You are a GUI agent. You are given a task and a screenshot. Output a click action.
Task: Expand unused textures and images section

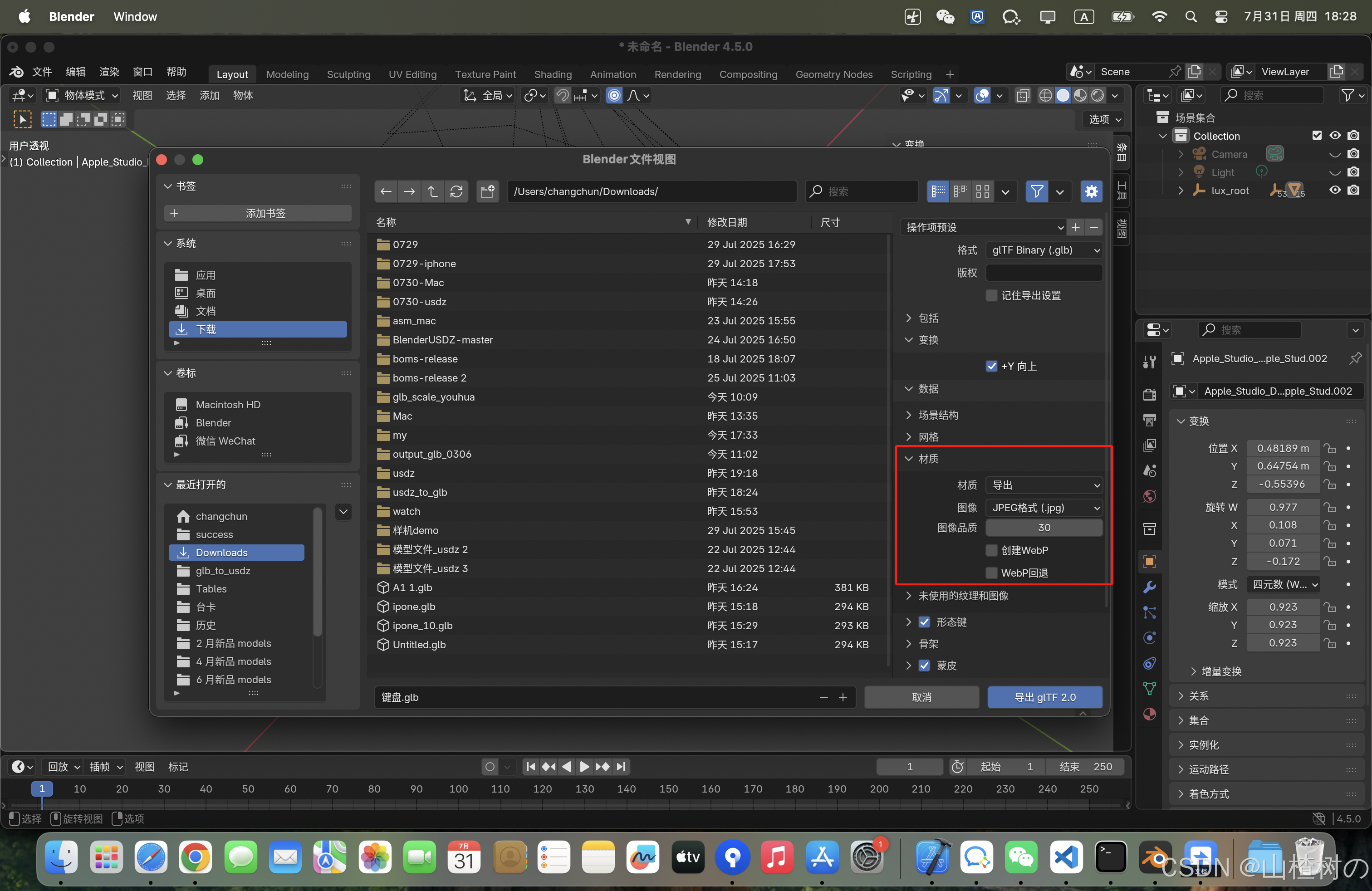pyautogui.click(x=908, y=595)
